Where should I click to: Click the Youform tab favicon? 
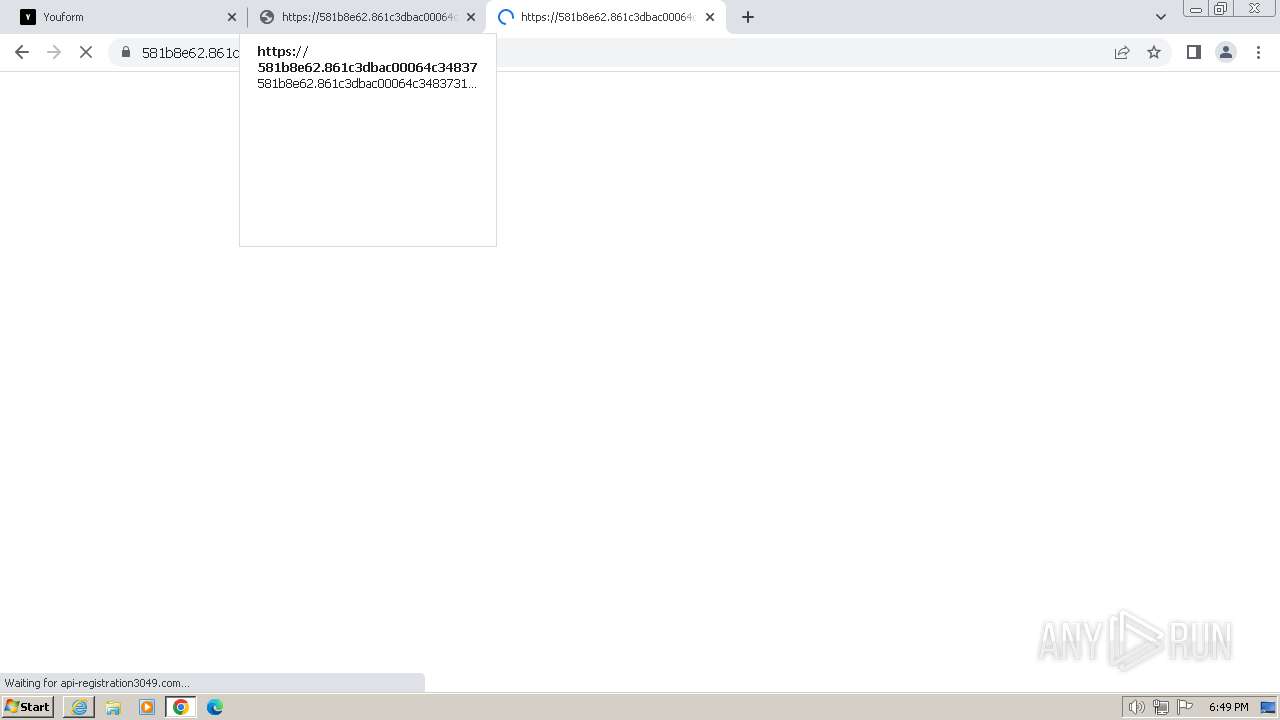28,17
